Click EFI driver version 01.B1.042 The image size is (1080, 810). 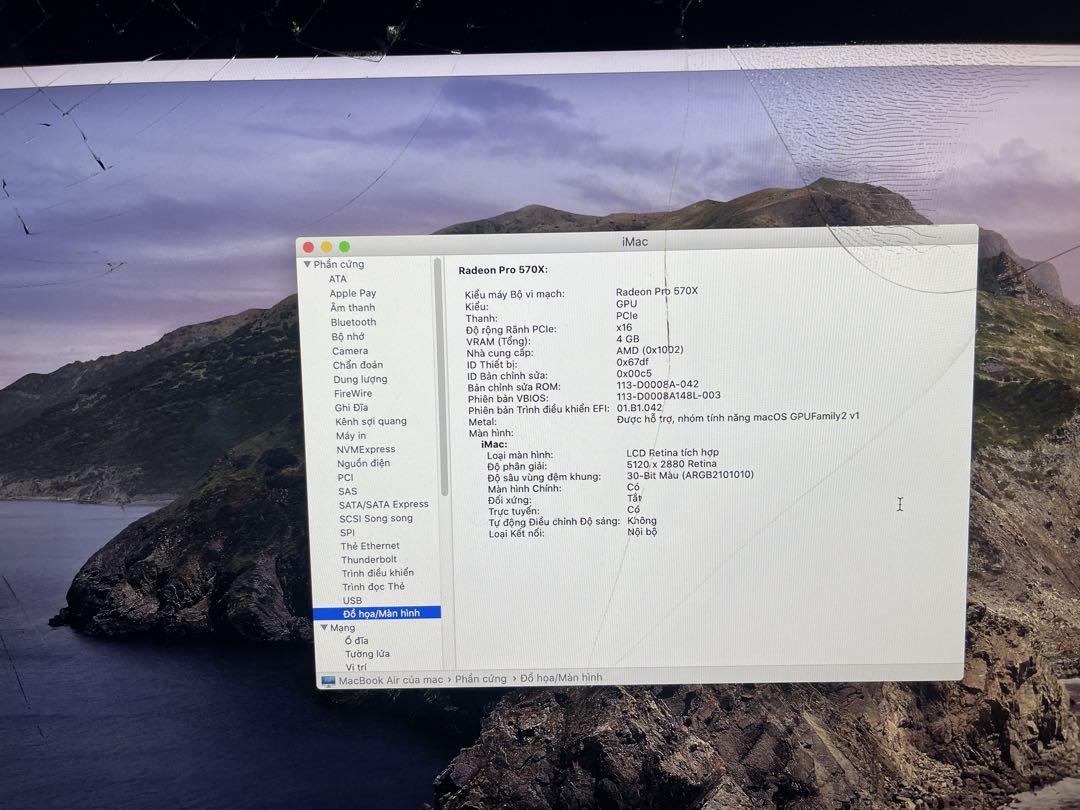click(x=639, y=407)
